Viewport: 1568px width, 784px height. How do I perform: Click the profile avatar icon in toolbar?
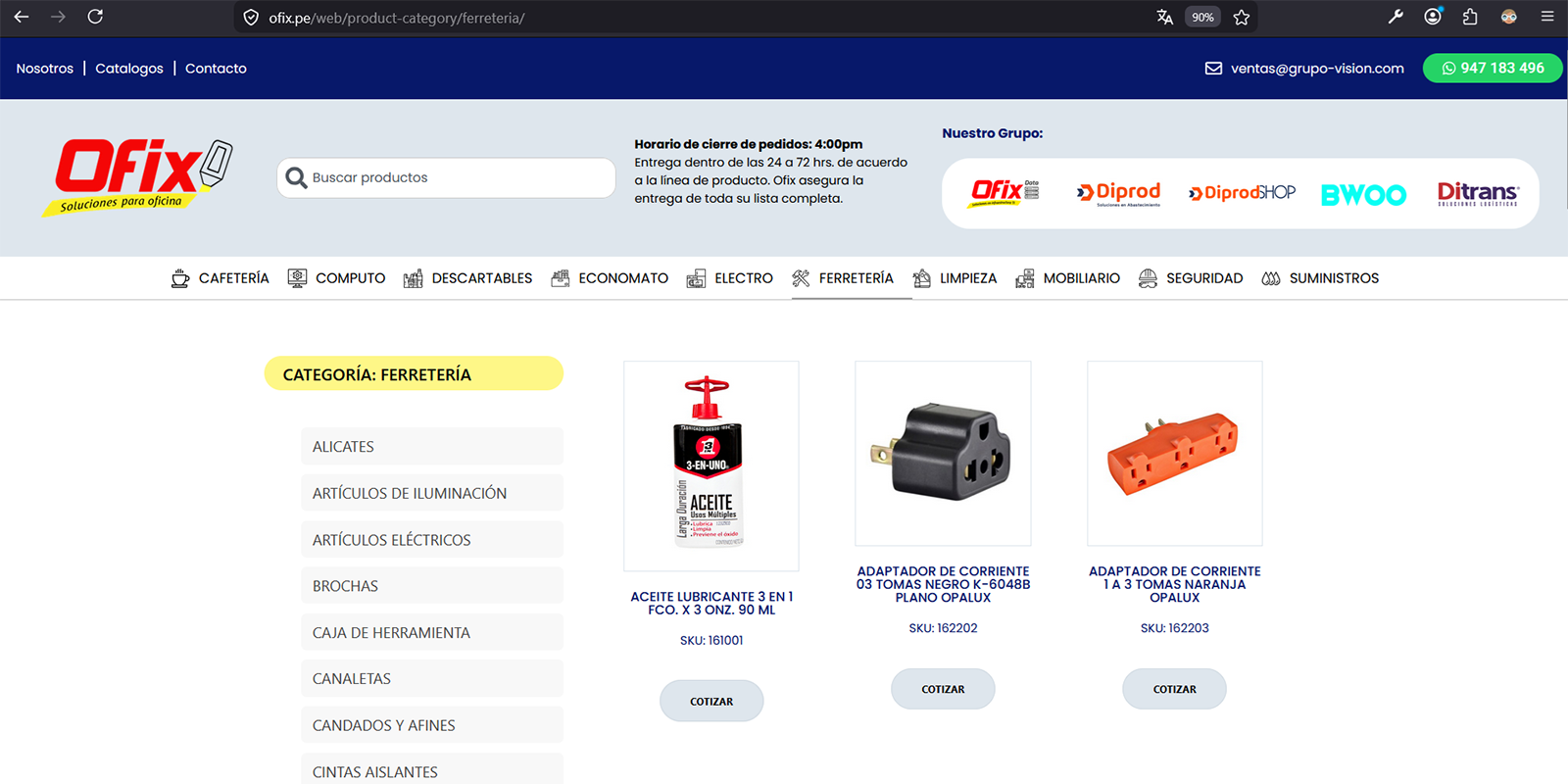pyautogui.click(x=1509, y=17)
